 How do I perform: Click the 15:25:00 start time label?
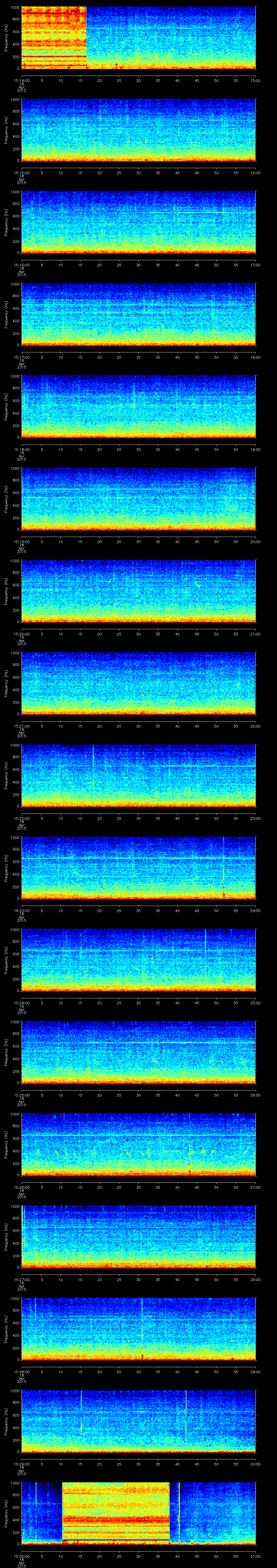(x=21, y=1095)
